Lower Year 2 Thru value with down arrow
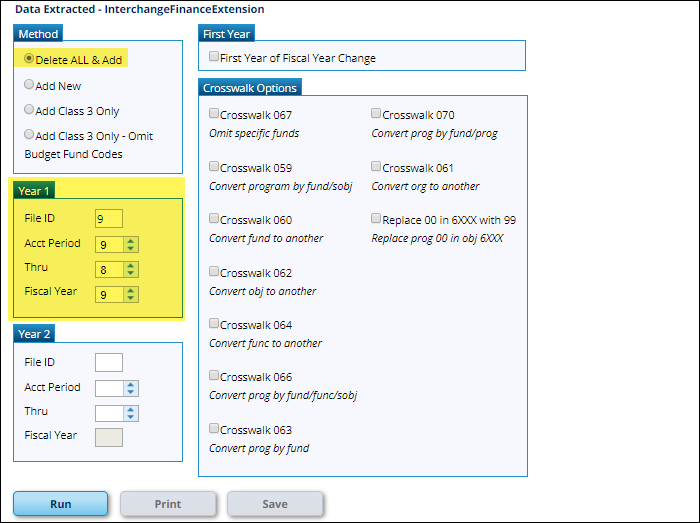Viewport: 700px width, 523px height. point(131,417)
